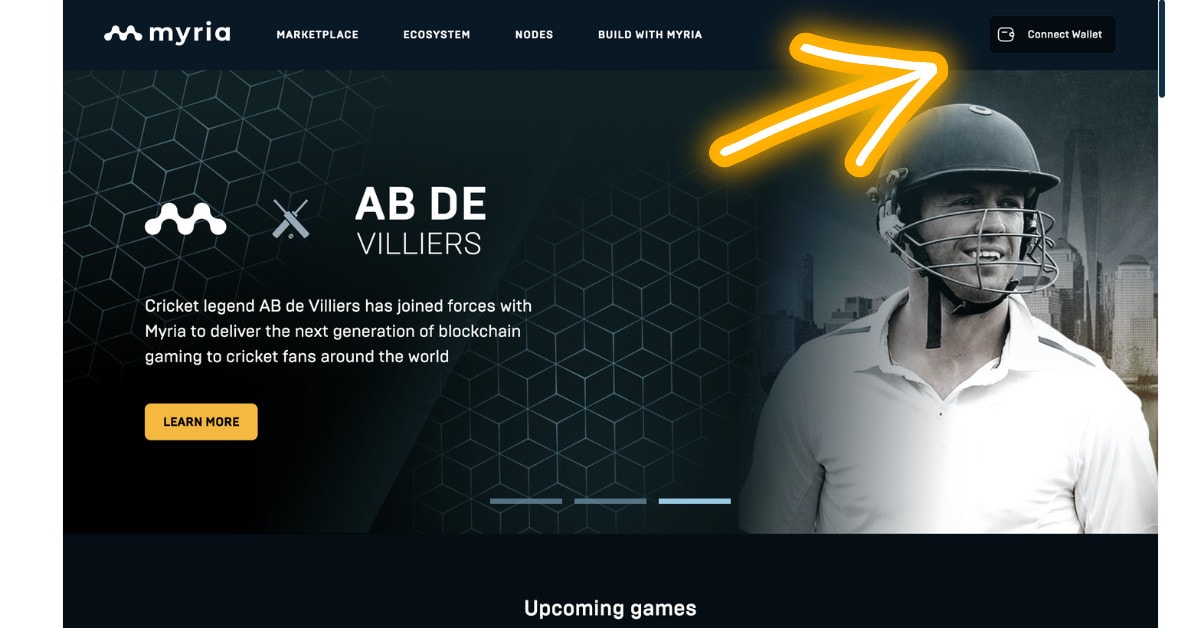Click the AB DE VILLIERS banner title
Screen dimensions: 1200x628
(x=421, y=221)
